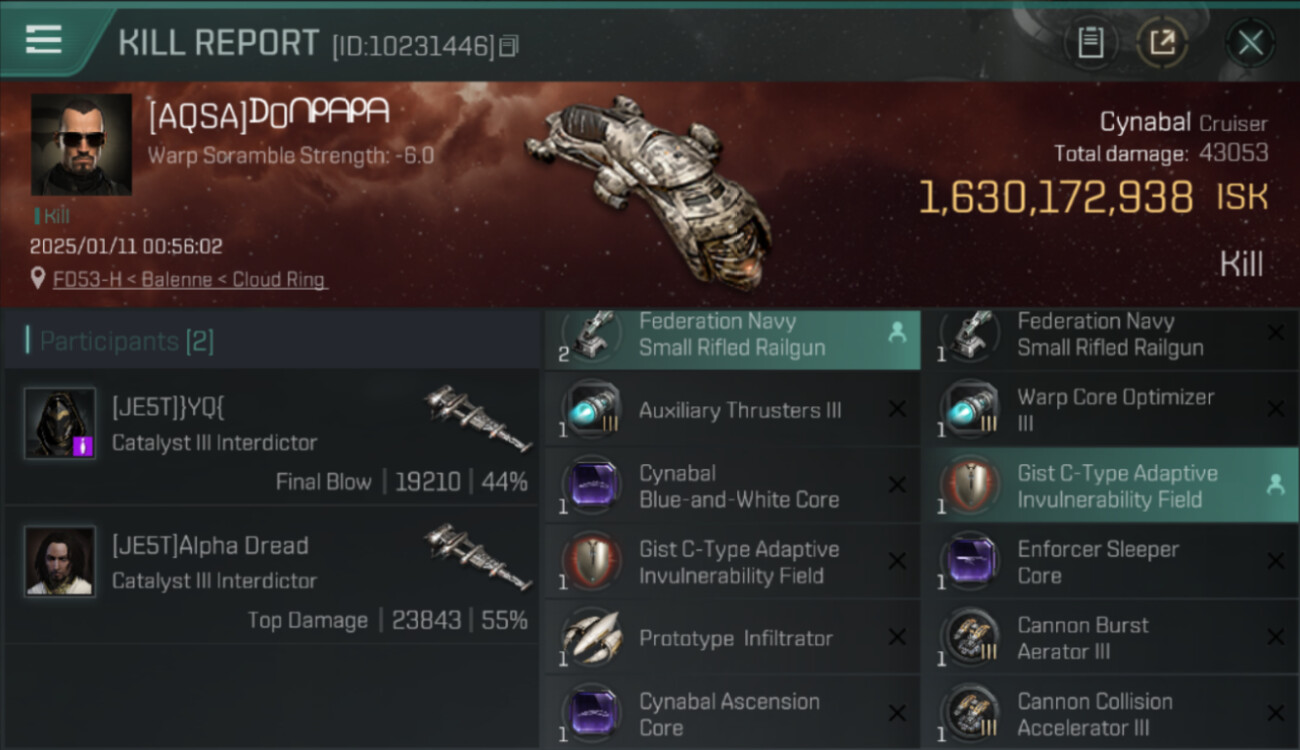
Task: Open the FD53-H location link
Action: tap(189, 280)
